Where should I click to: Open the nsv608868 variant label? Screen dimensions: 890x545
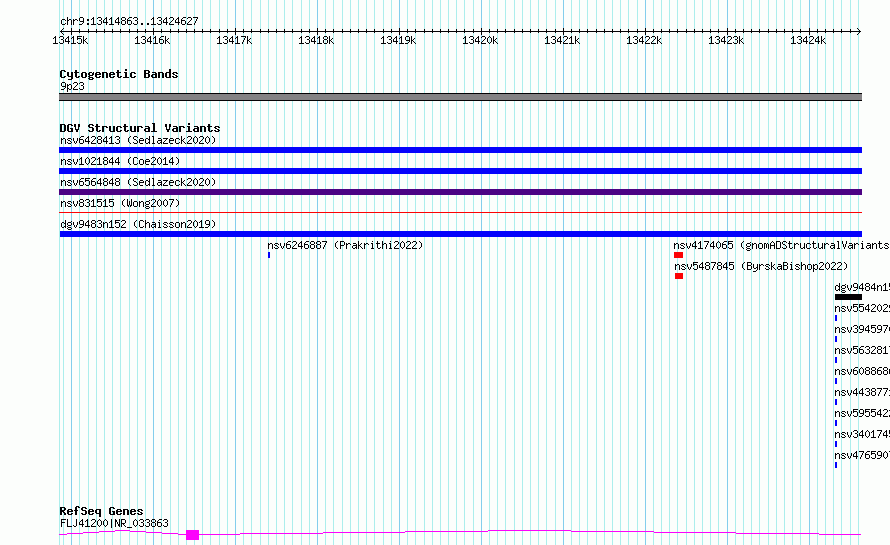coord(862,371)
